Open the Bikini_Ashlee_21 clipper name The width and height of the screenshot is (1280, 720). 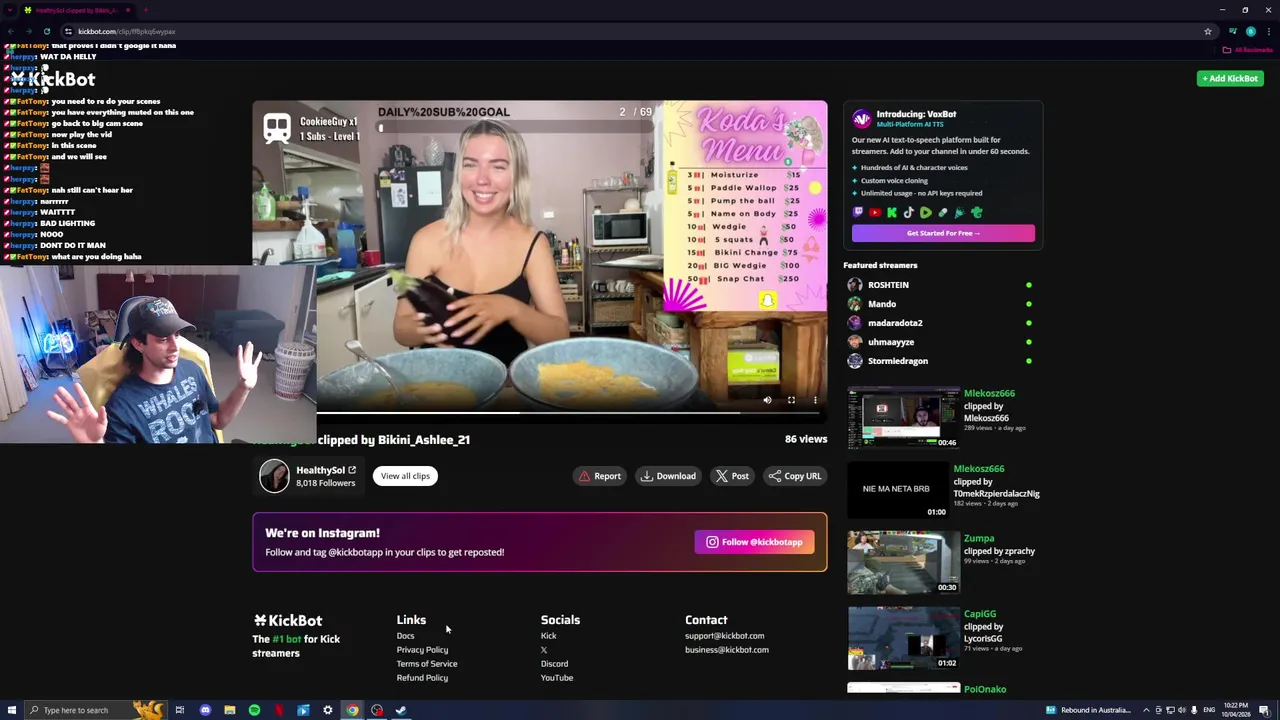pos(424,439)
